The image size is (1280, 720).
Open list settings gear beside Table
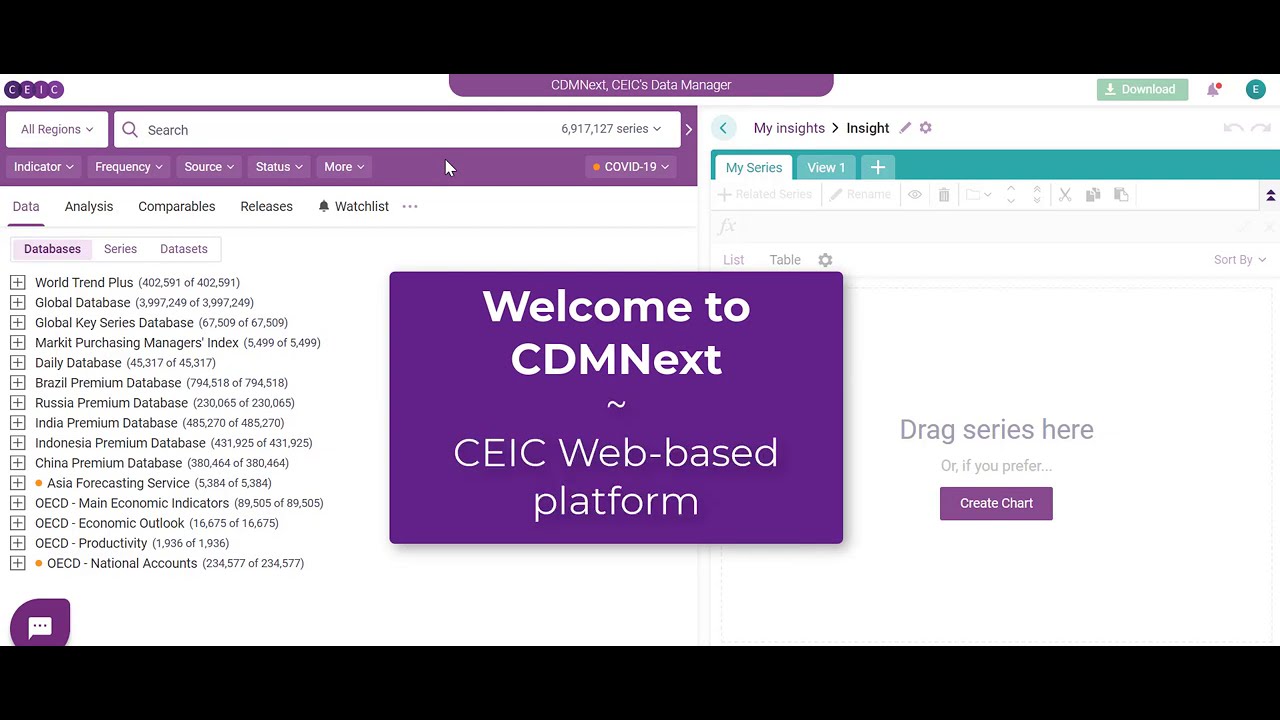825,260
